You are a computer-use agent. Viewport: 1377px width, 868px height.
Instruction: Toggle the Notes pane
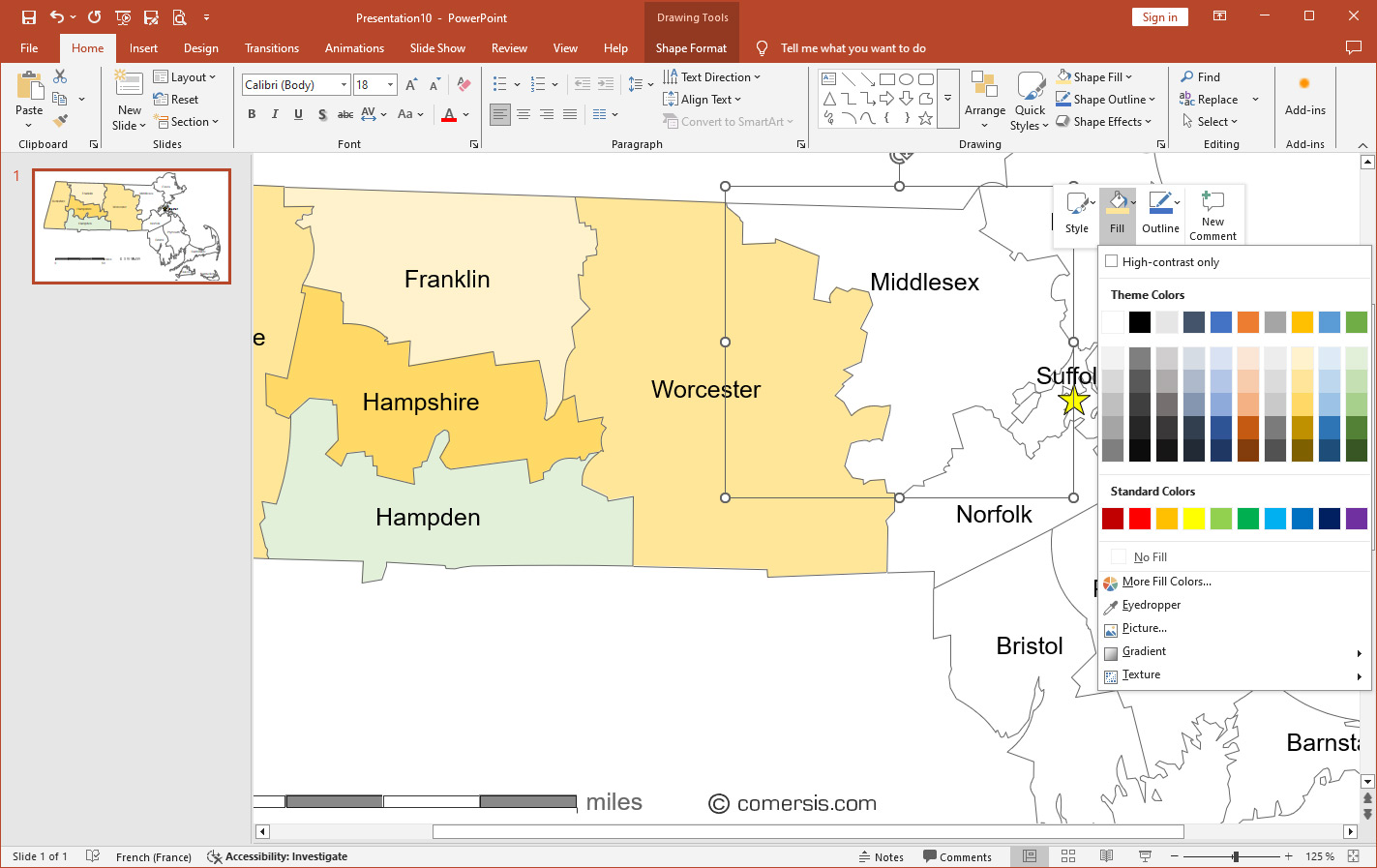pos(881,856)
